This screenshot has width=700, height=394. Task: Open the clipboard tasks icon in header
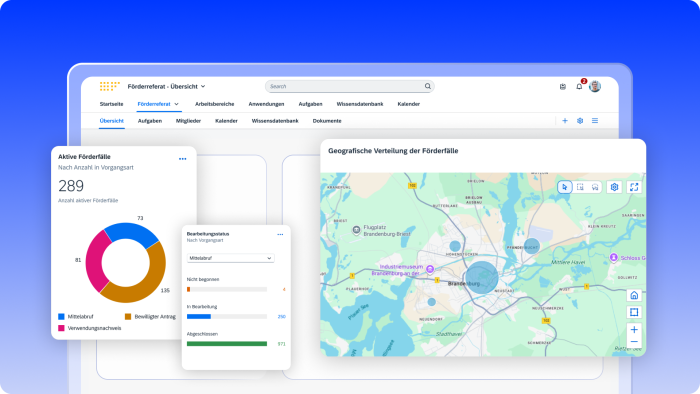click(562, 87)
